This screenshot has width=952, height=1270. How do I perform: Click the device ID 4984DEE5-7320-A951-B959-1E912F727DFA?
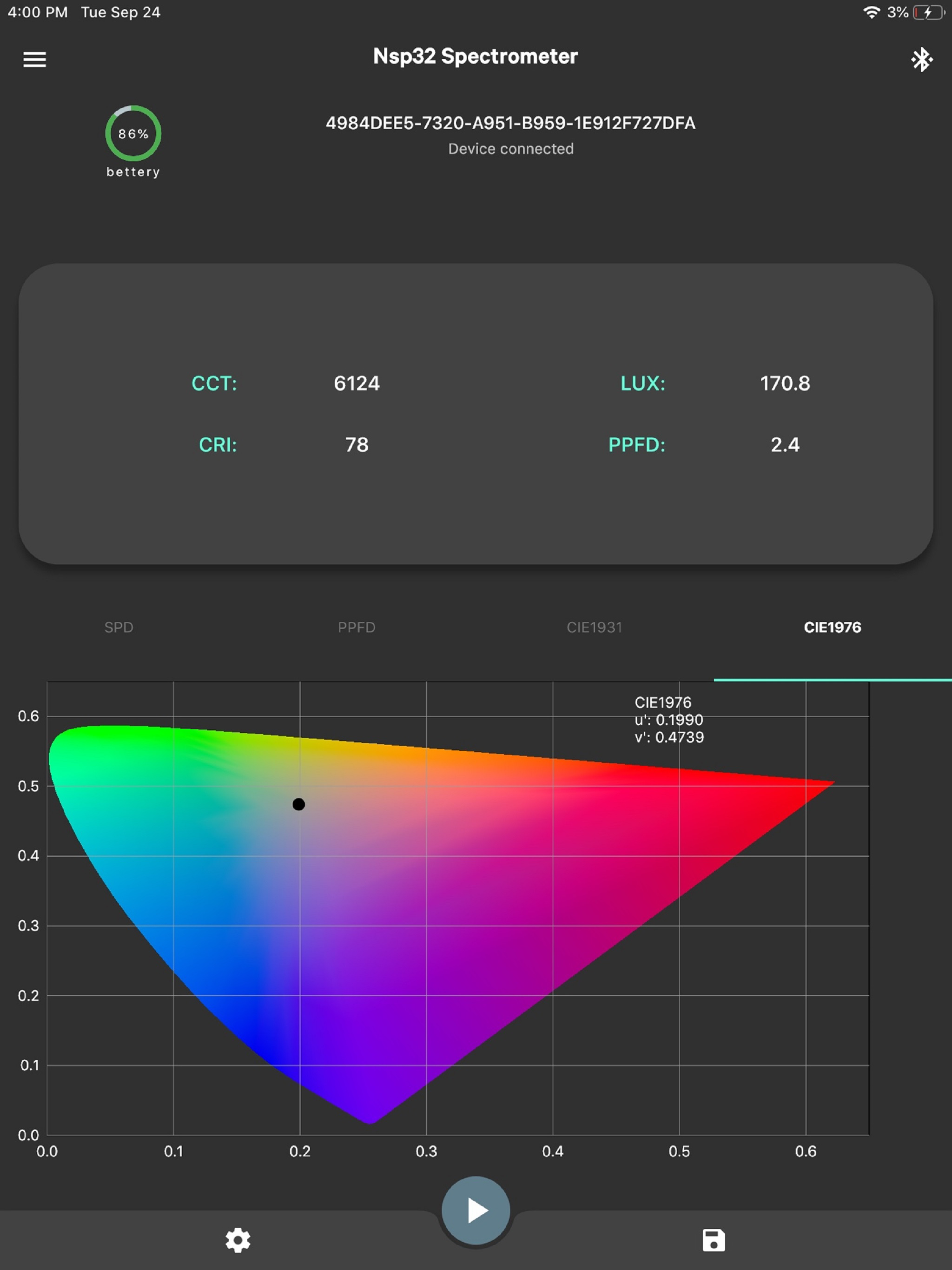(x=510, y=123)
